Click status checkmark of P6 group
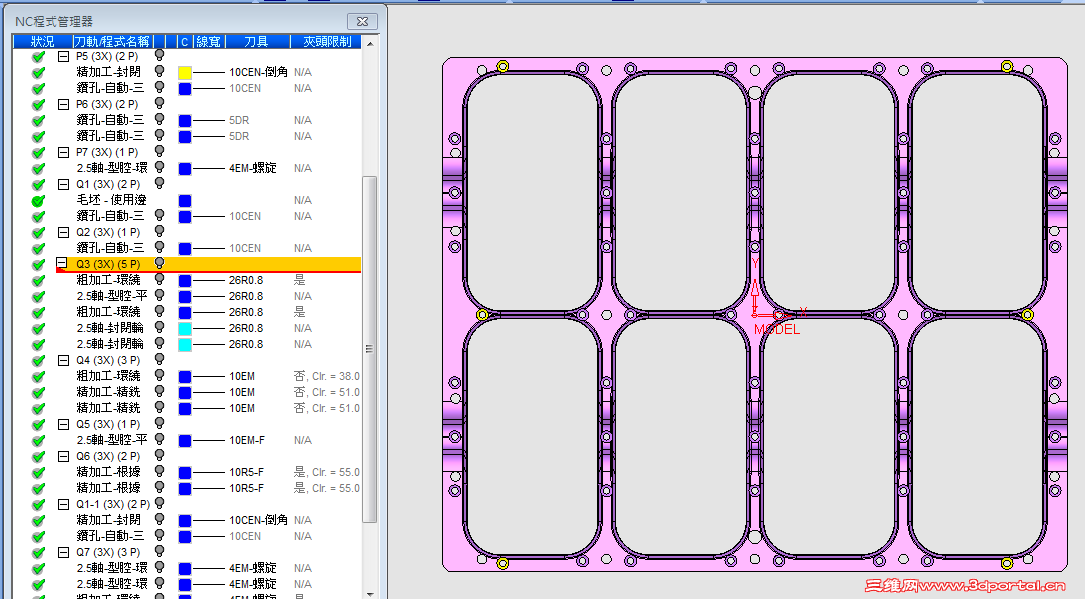The image size is (1085, 599). point(39,104)
